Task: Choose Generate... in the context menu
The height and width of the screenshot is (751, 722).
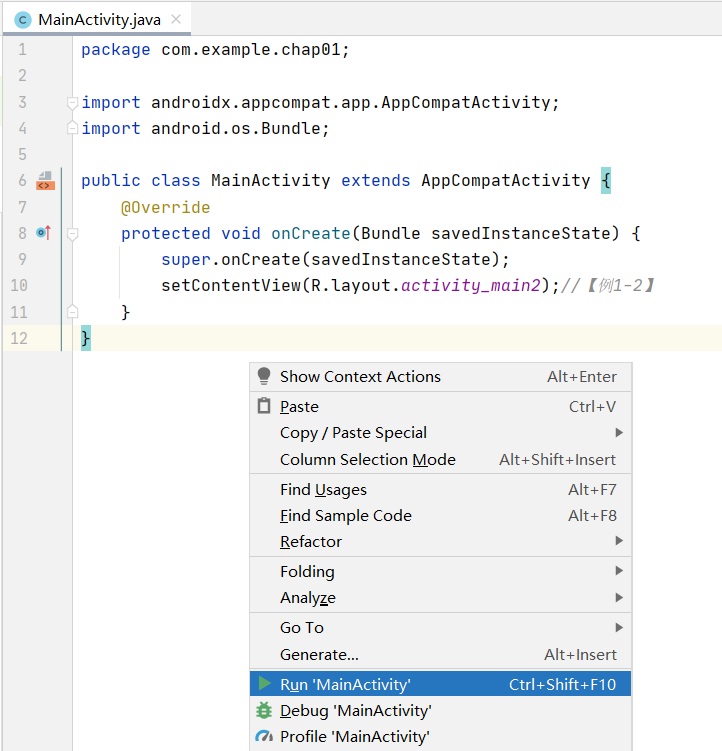Action: pos(319,654)
